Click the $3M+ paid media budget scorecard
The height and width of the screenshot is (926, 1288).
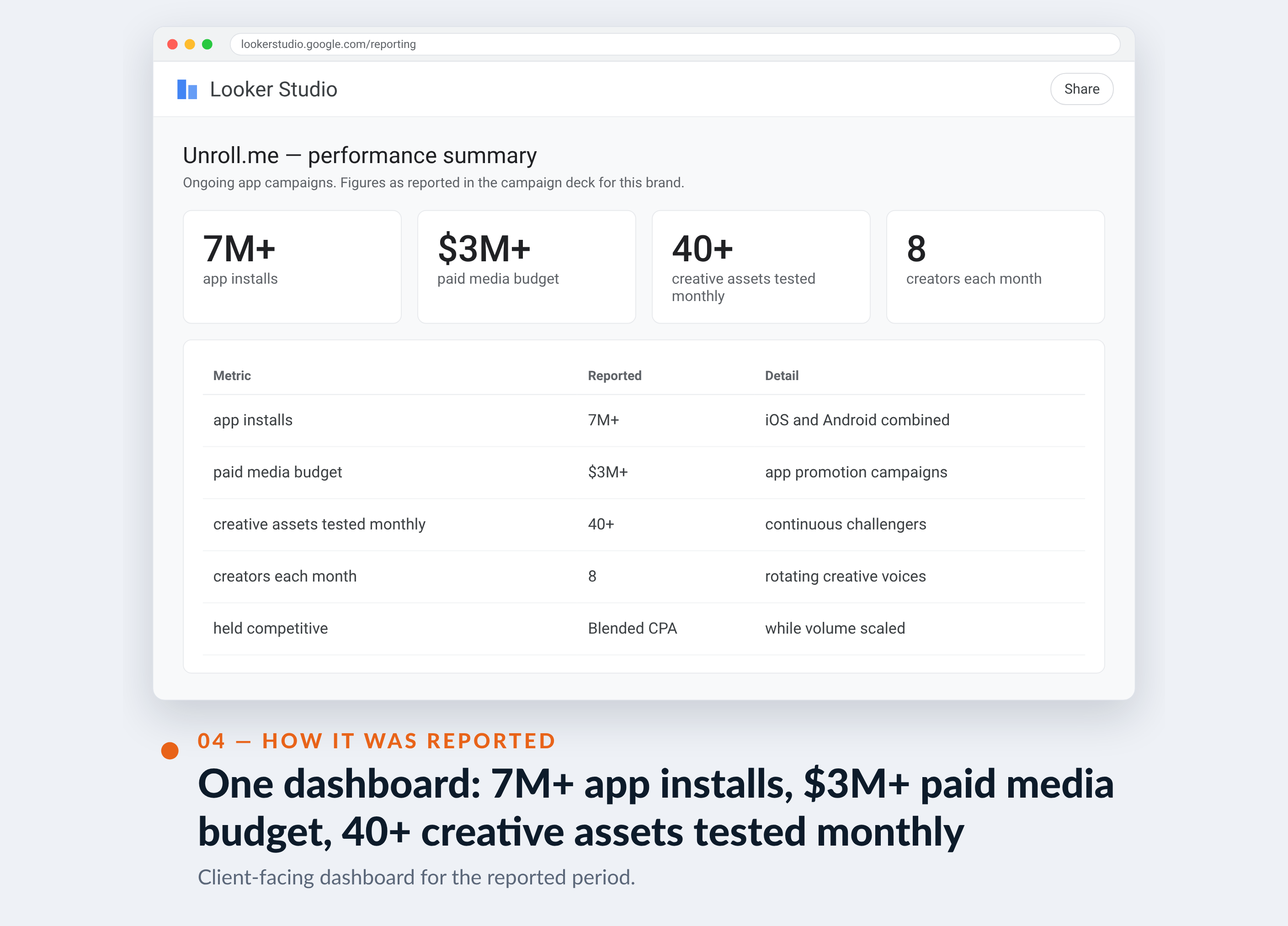coord(527,267)
